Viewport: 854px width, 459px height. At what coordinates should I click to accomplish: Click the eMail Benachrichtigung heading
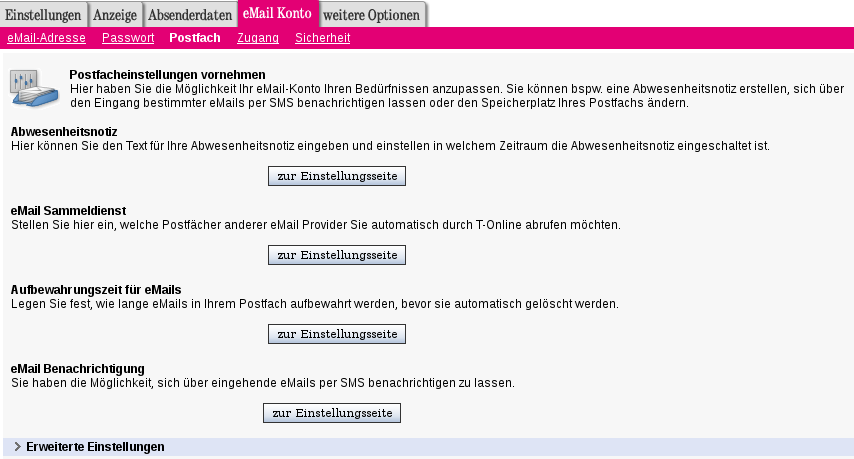click(x=78, y=369)
